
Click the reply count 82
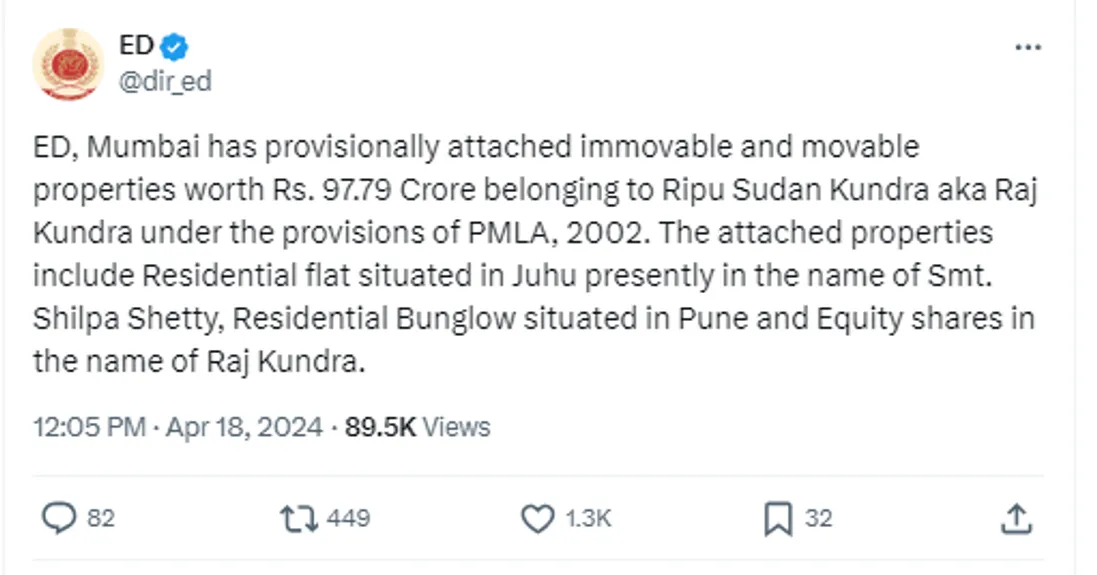101,519
